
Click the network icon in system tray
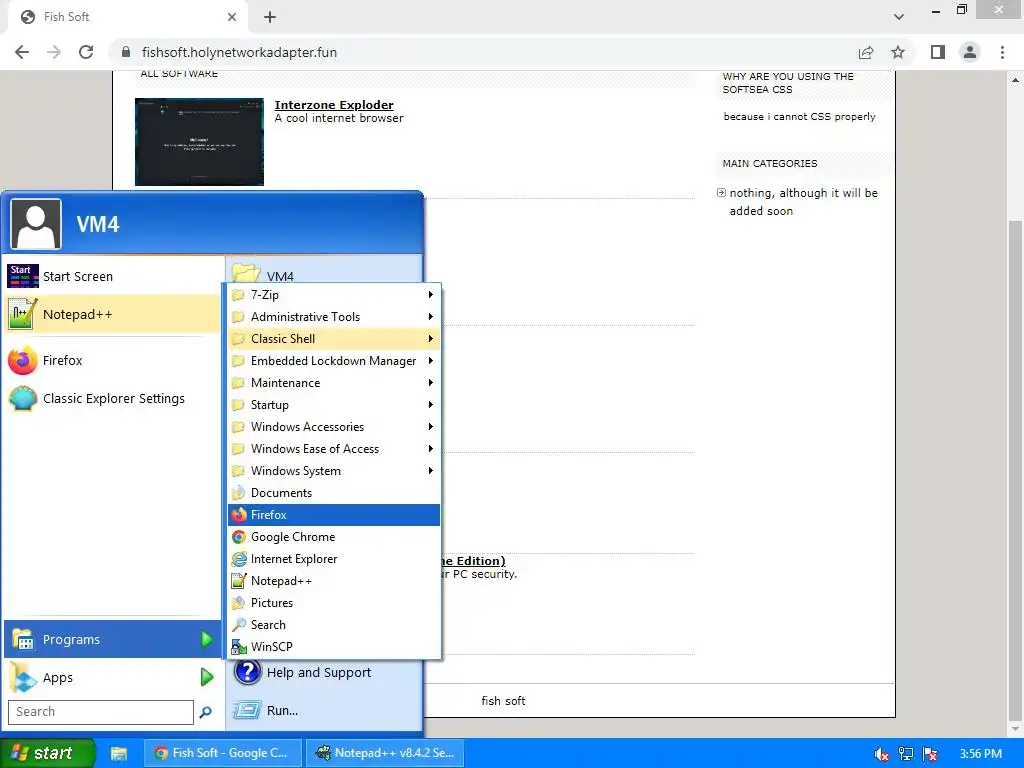(906, 754)
